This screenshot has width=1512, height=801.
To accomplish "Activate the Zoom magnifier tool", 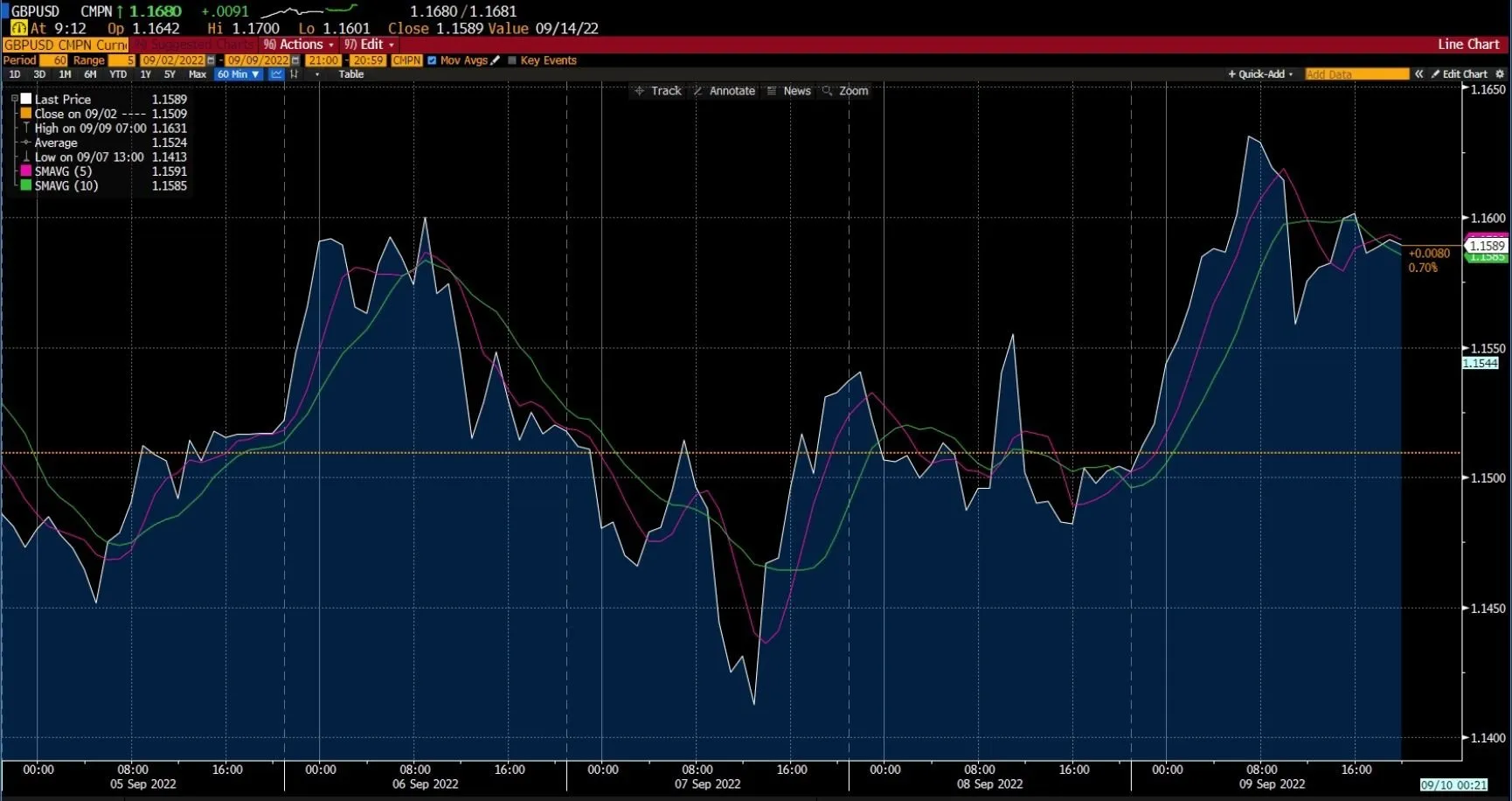I will (843, 90).
